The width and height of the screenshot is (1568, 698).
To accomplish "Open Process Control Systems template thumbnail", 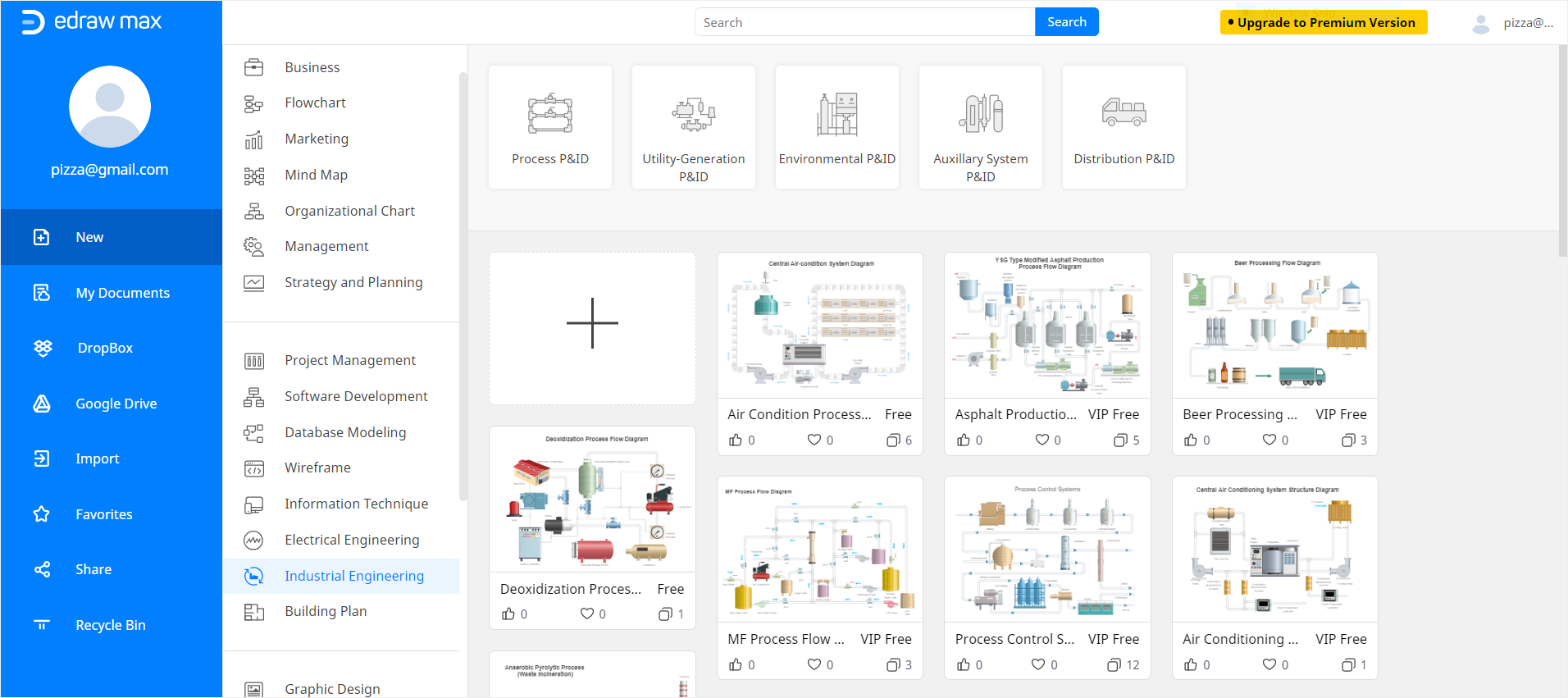I will pos(1047,550).
